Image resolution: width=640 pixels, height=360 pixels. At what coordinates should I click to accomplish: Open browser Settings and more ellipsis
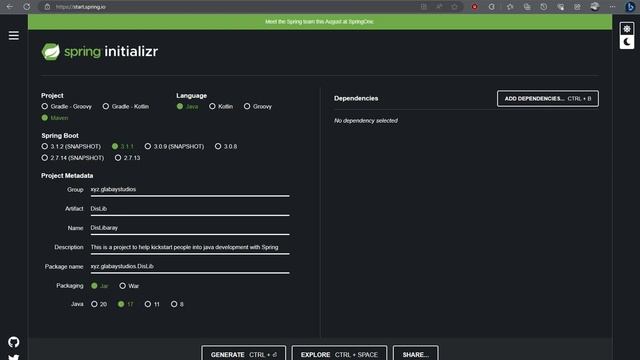click(612, 7)
